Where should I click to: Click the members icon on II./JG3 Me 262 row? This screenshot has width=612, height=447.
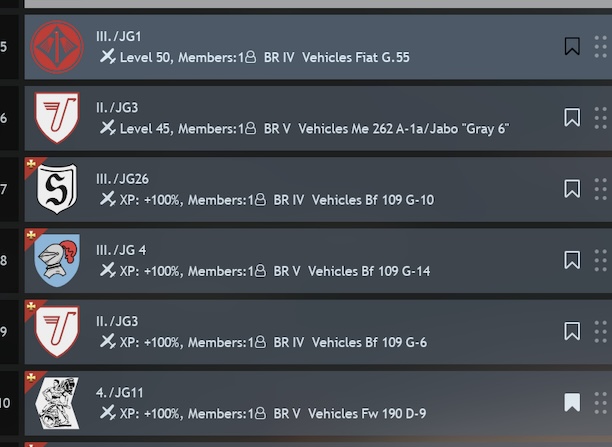[x=251, y=128]
